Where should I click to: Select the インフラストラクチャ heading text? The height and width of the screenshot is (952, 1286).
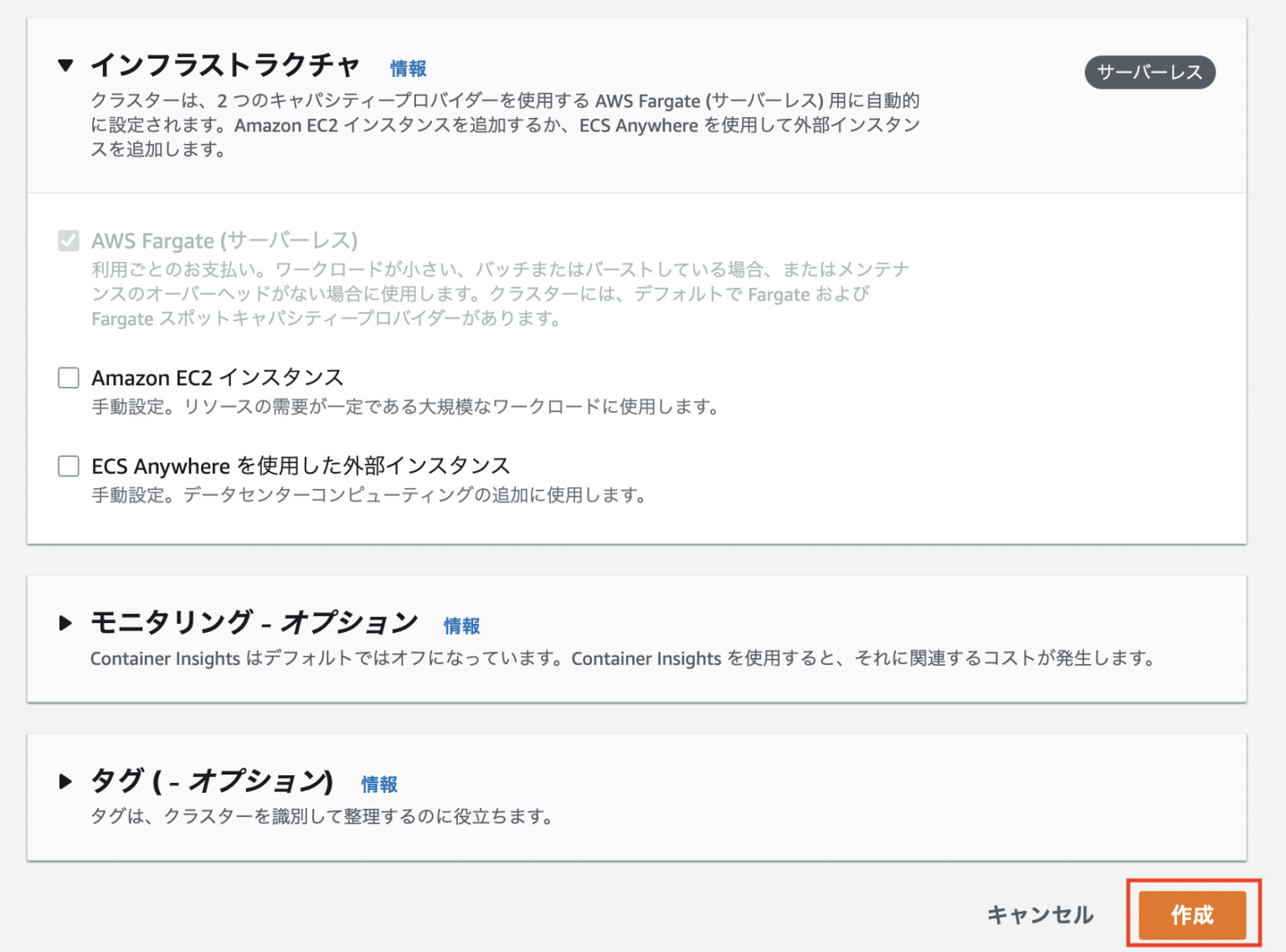click(228, 64)
